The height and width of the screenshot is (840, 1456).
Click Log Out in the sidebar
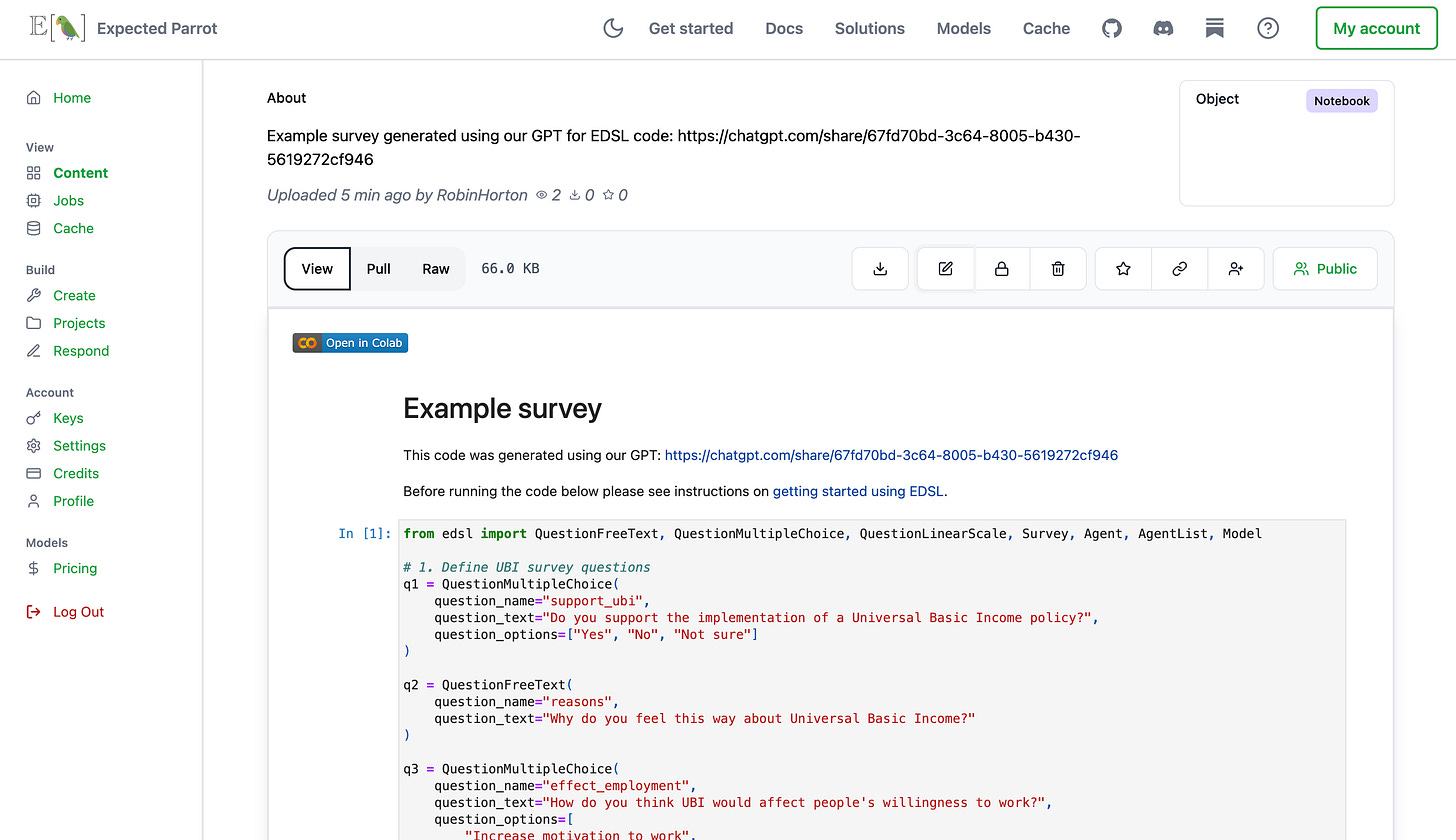79,612
